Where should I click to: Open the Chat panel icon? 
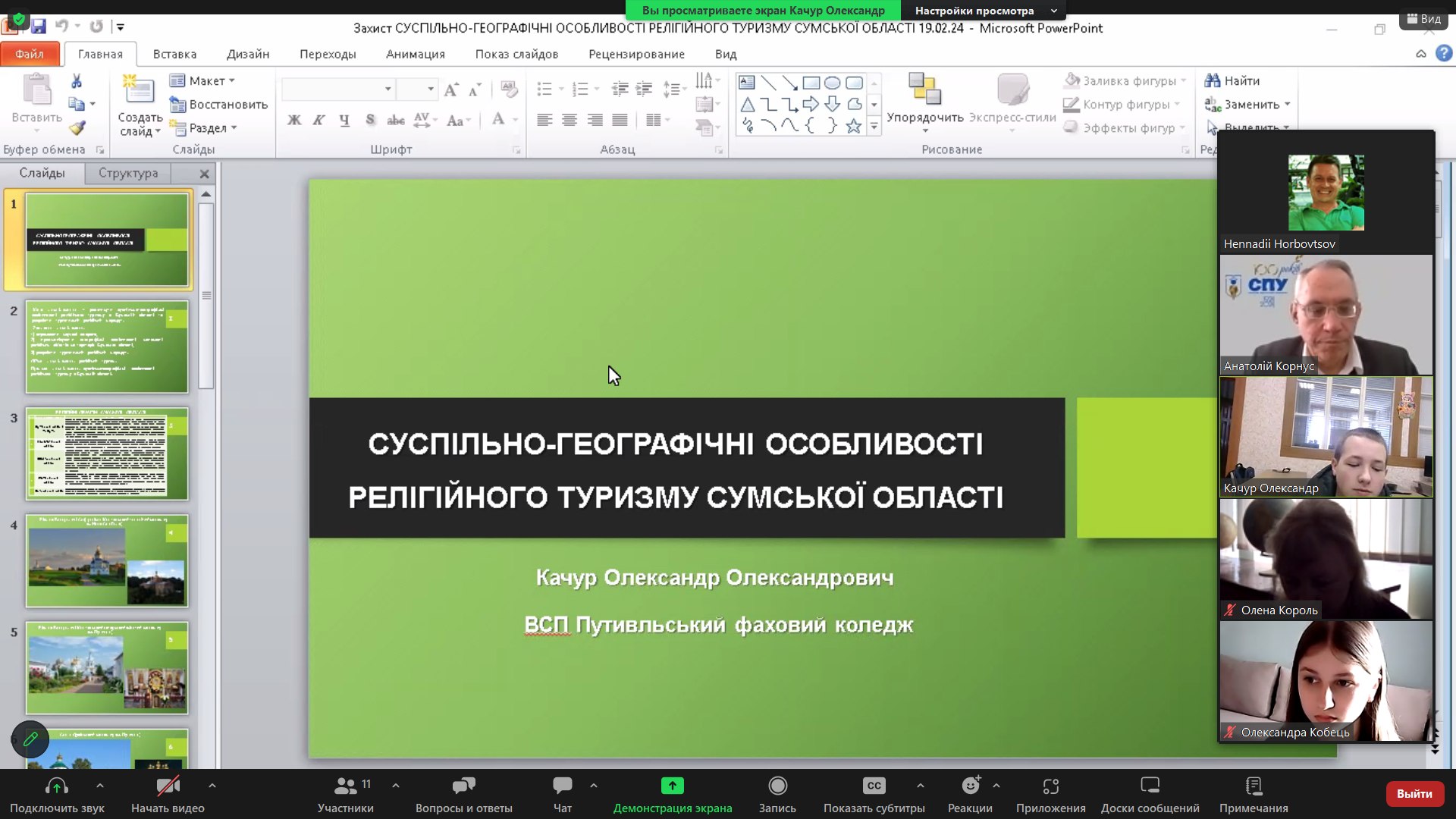(562, 786)
